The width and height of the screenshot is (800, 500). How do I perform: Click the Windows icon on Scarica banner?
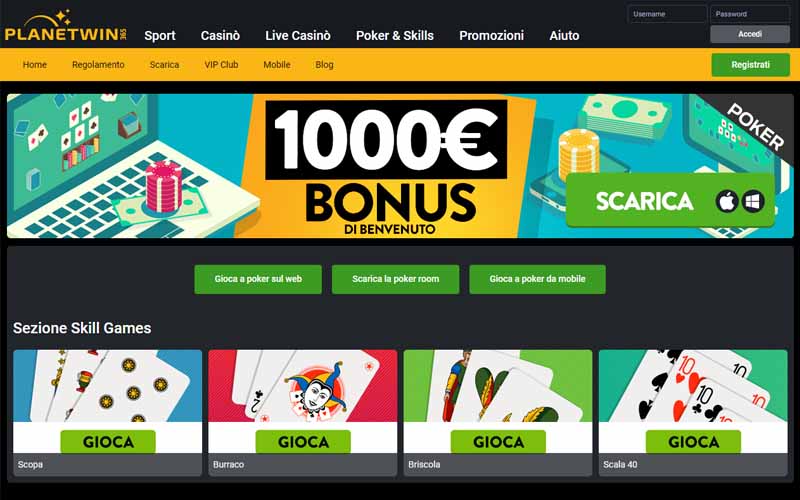pyautogui.click(x=753, y=201)
